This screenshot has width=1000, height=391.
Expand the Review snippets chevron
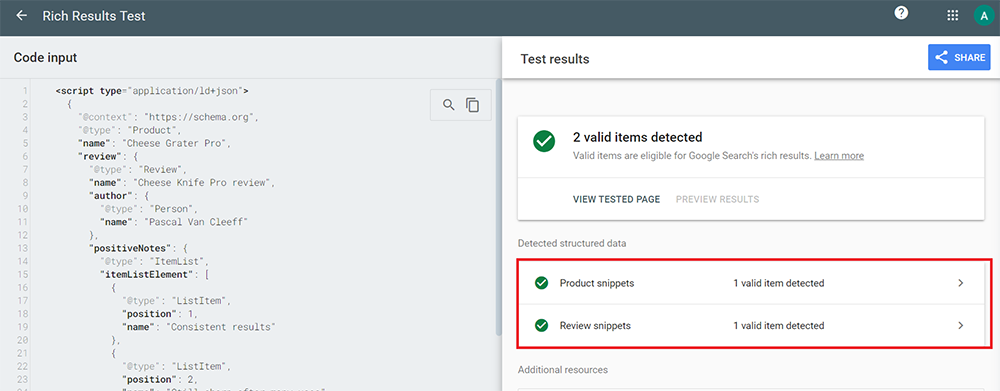coord(961,325)
